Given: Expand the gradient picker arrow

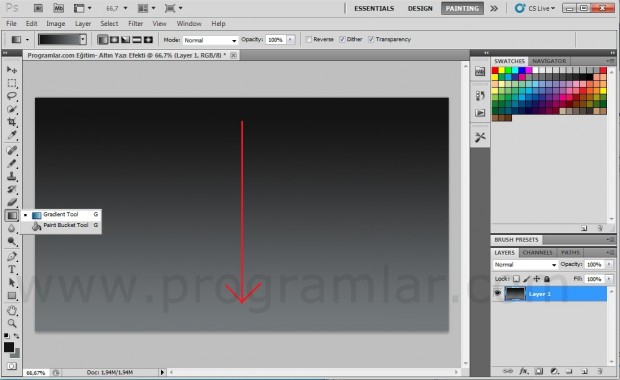Looking at the screenshot, I should tap(83, 40).
